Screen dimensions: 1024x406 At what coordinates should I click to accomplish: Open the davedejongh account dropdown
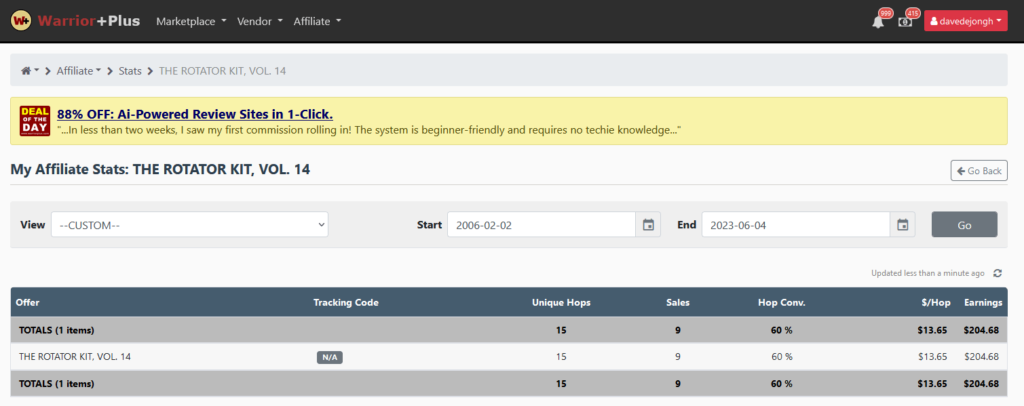(x=966, y=21)
